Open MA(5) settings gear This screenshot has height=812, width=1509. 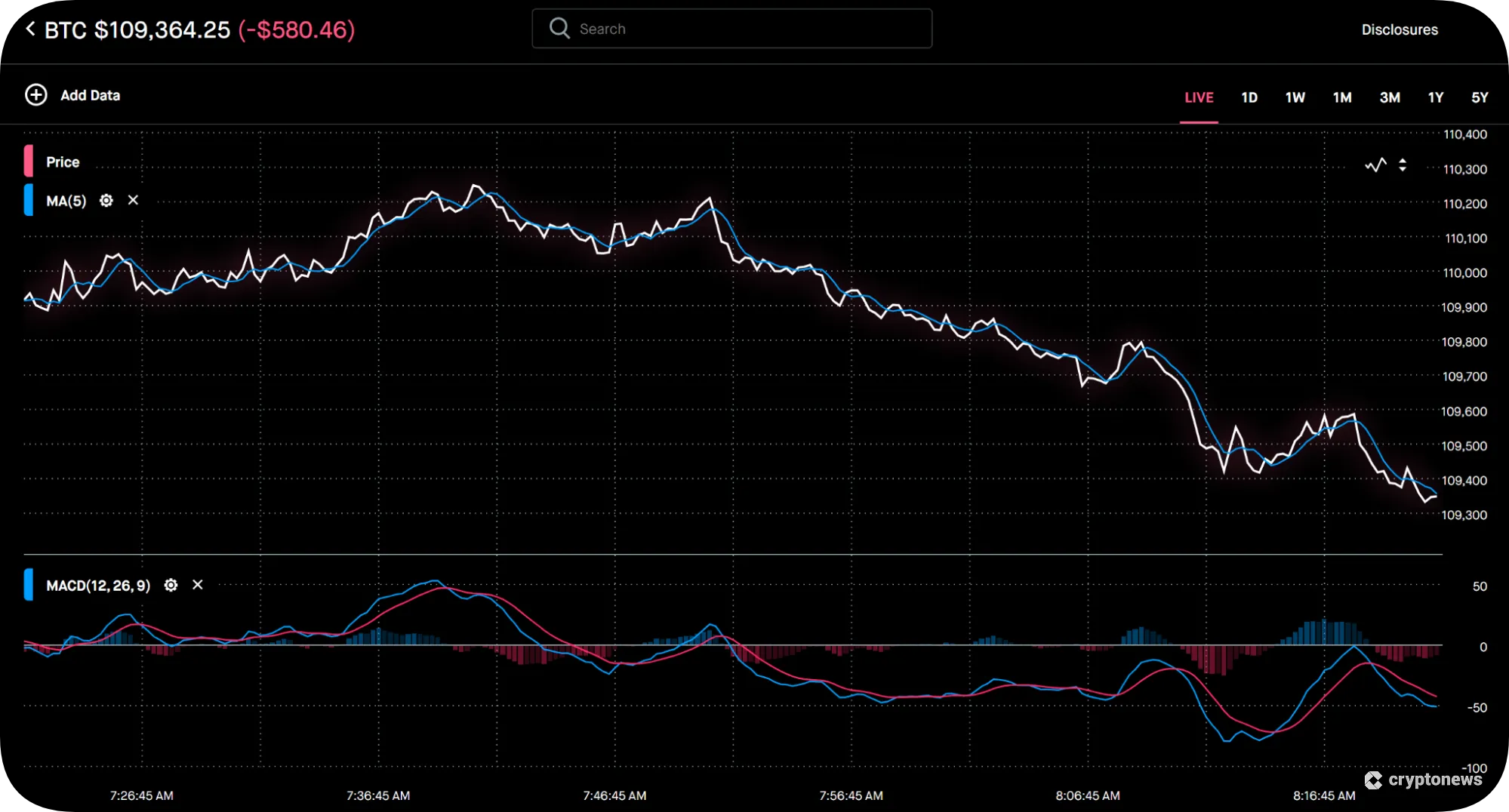click(106, 201)
